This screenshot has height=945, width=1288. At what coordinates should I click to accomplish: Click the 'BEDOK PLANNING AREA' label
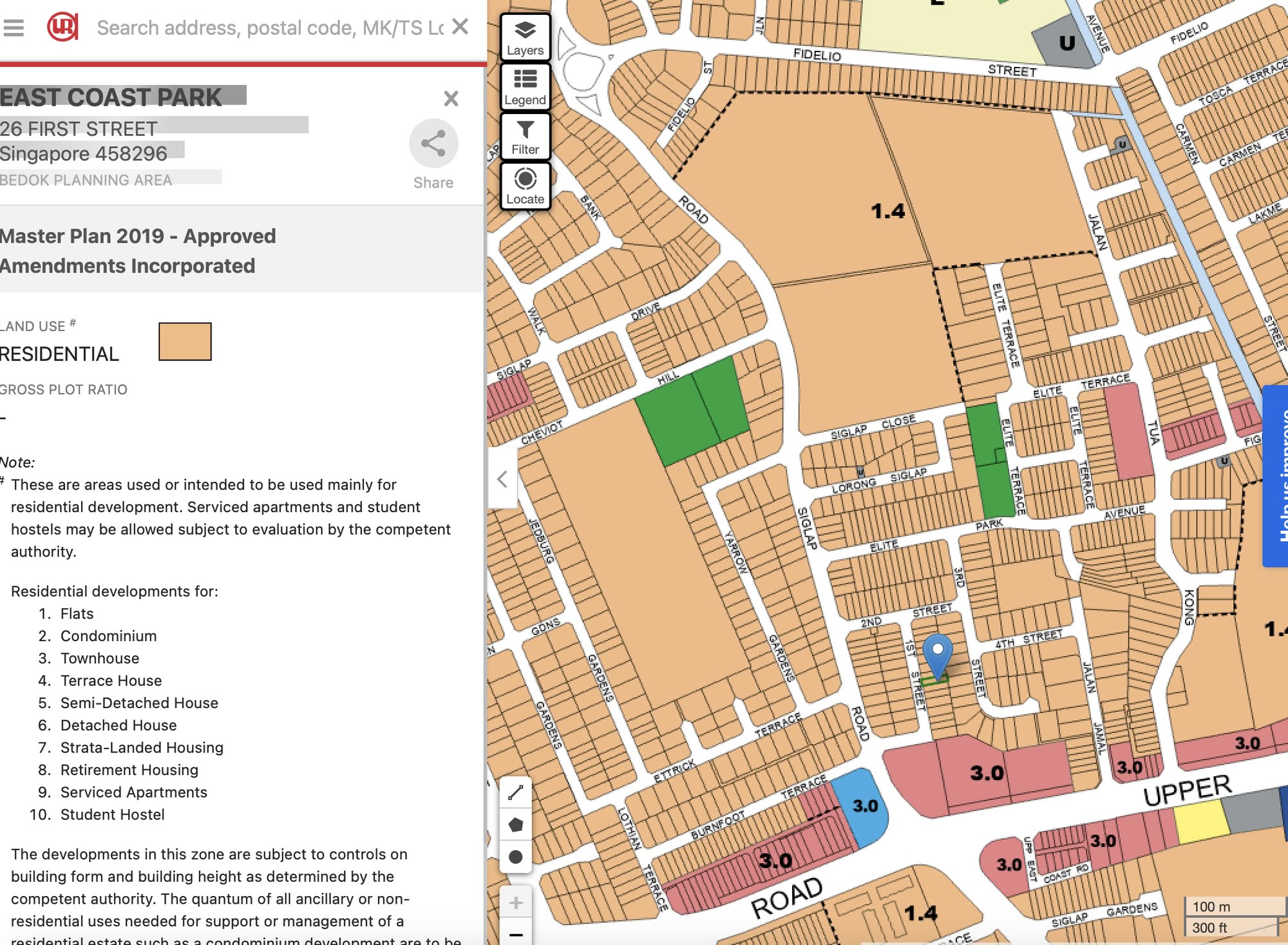pyautogui.click(x=86, y=180)
